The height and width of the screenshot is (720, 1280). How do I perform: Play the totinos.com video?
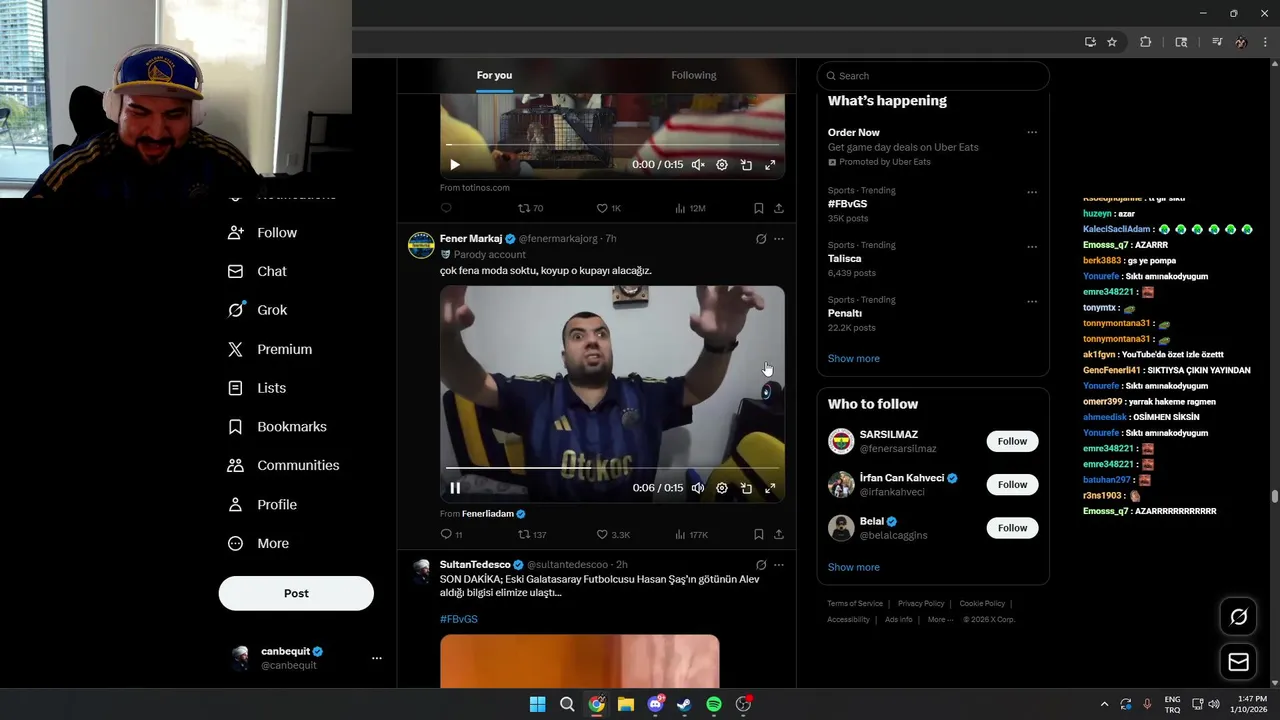click(455, 165)
